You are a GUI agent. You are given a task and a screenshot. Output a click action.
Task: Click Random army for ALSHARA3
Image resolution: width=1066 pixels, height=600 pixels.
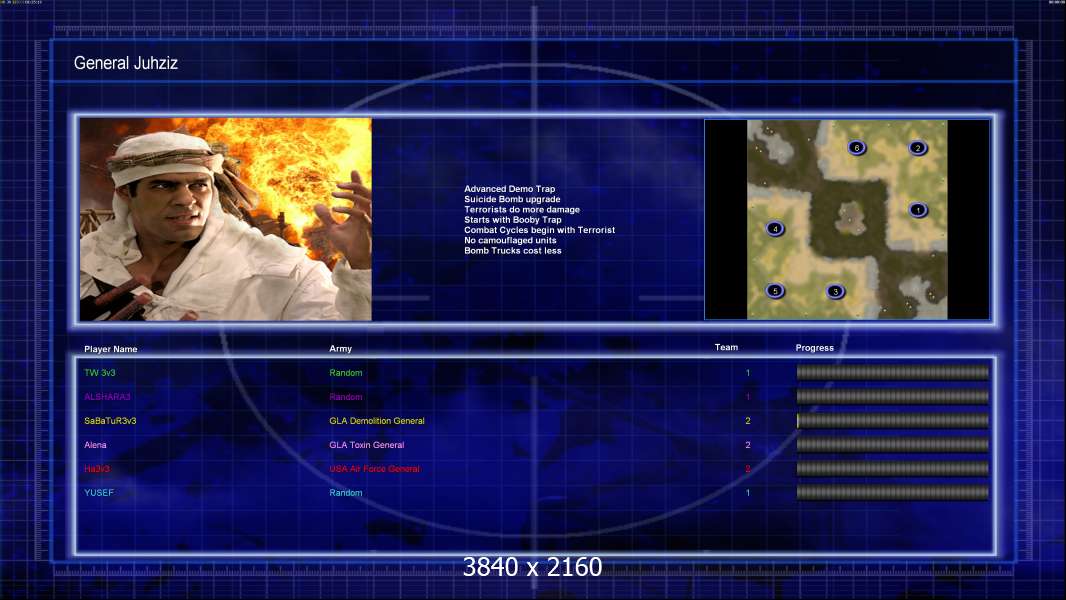coord(346,397)
